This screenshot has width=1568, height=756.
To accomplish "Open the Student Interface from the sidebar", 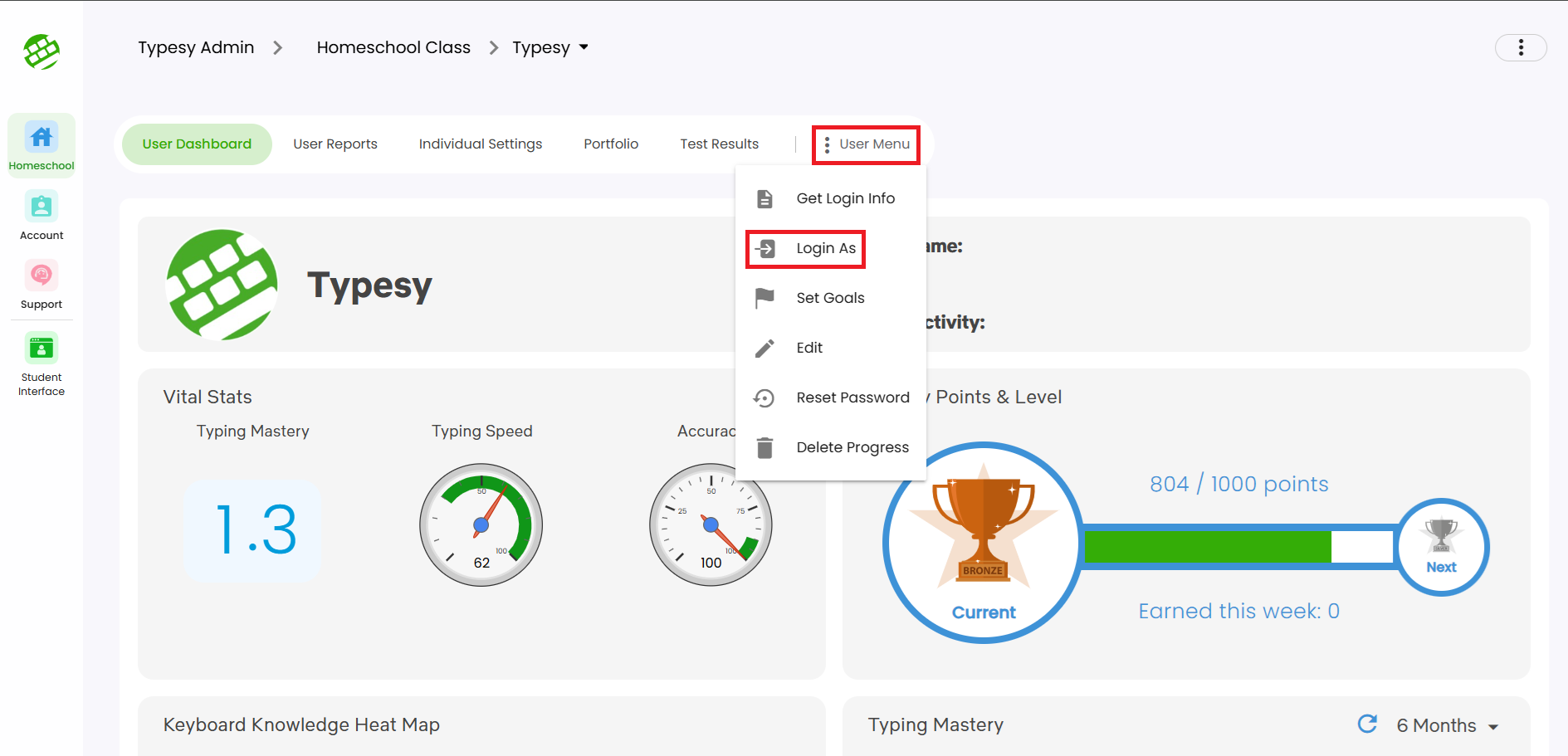I will point(42,365).
